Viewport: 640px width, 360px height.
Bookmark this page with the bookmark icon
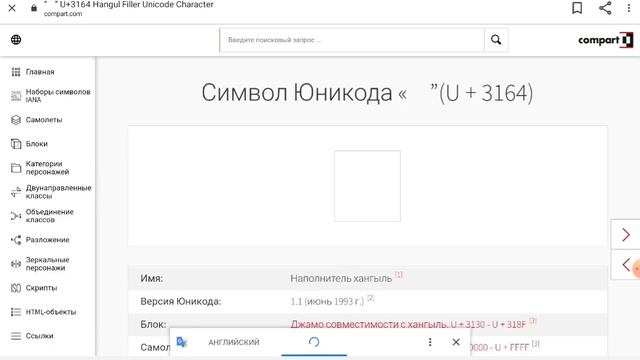pyautogui.click(x=577, y=8)
